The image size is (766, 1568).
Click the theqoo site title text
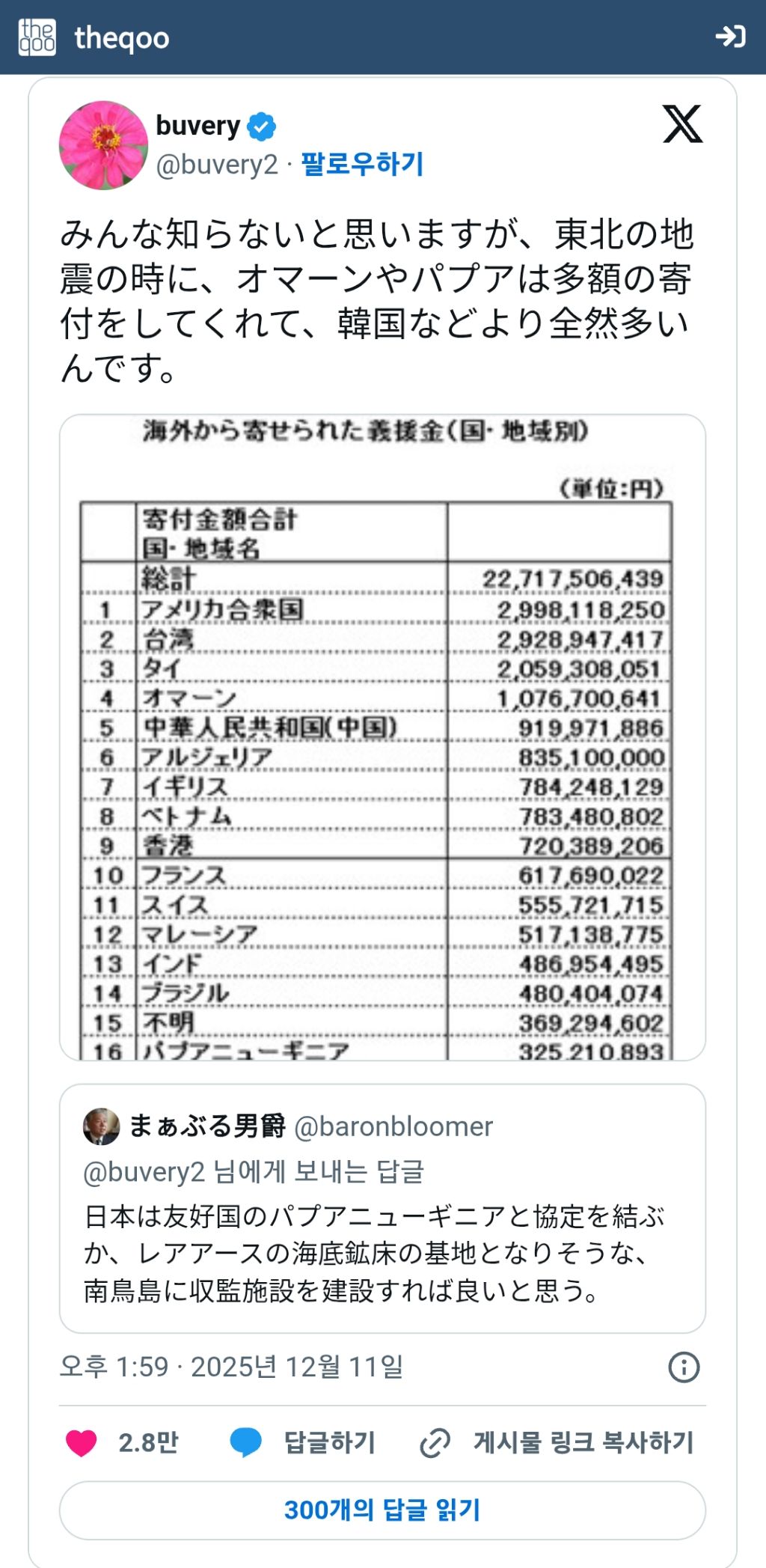point(122,37)
